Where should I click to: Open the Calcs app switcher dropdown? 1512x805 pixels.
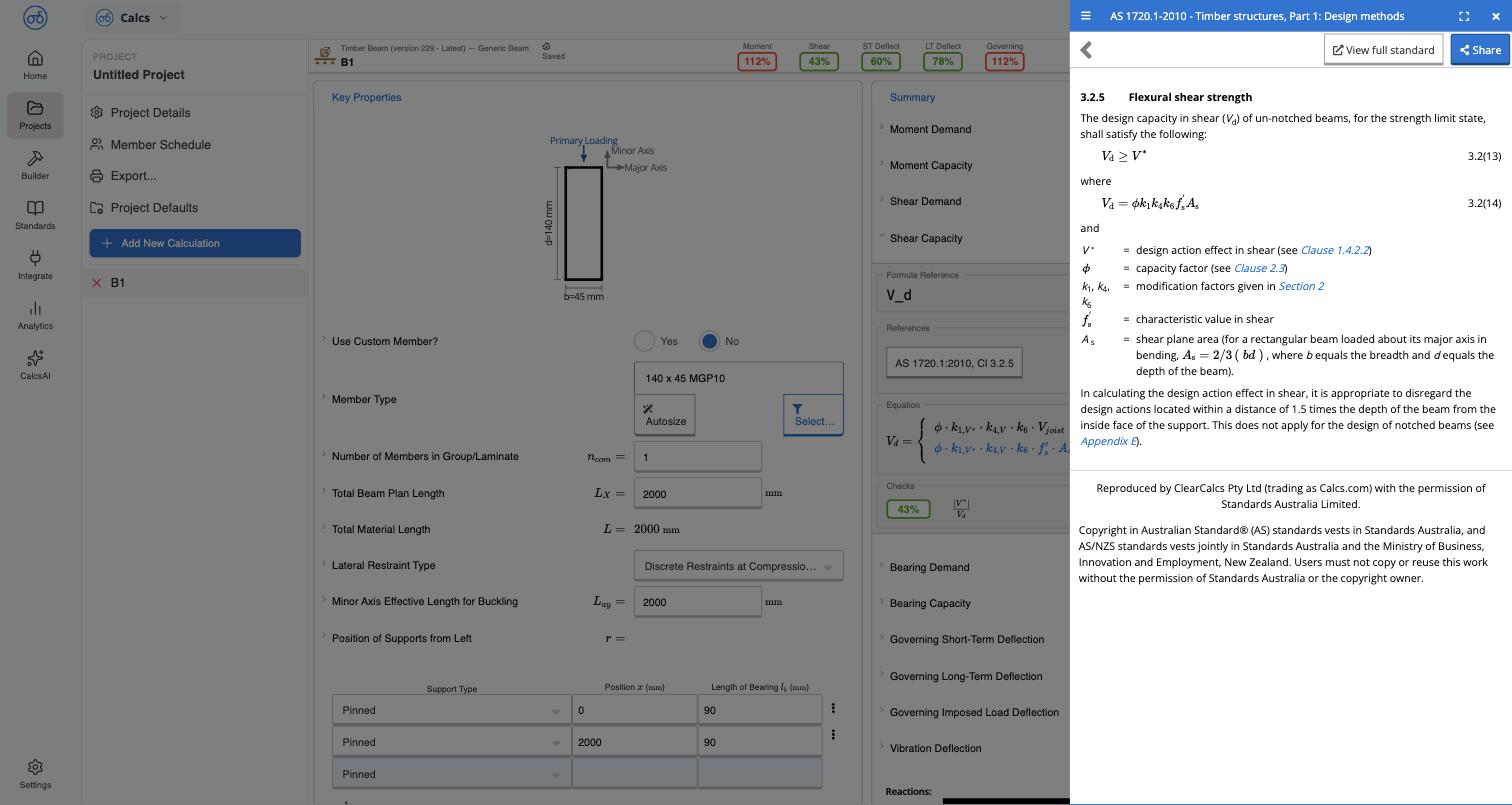click(133, 17)
